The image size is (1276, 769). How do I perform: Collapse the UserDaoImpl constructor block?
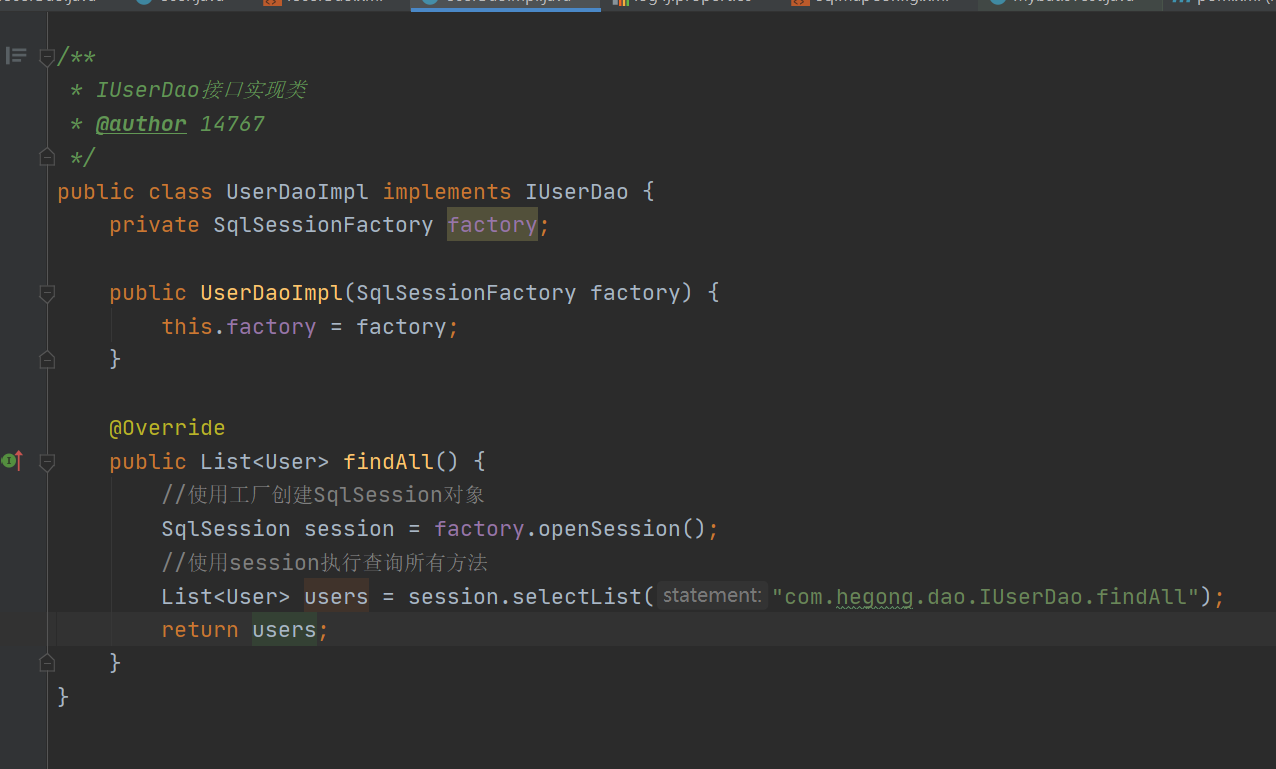click(47, 293)
